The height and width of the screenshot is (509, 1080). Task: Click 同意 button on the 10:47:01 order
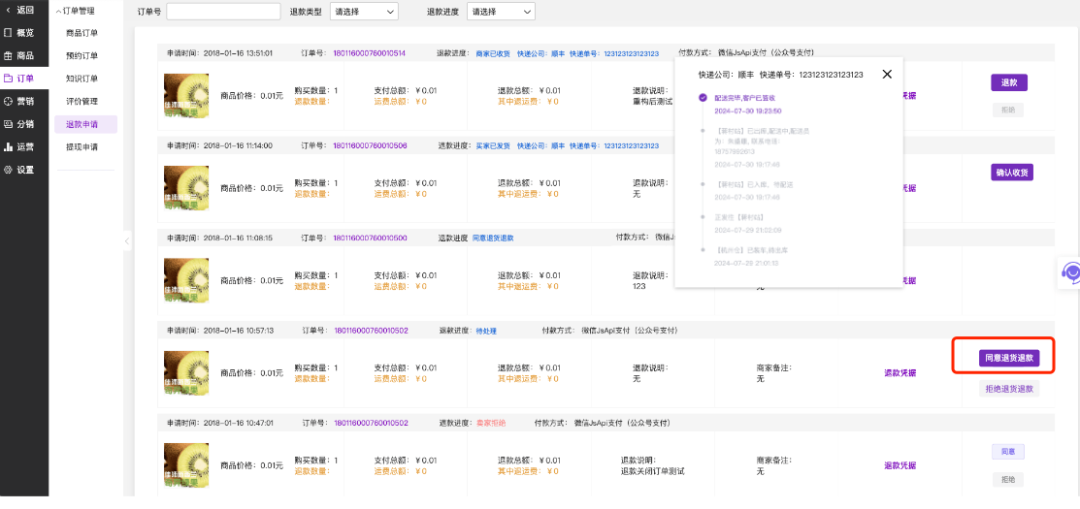pos(1008,452)
